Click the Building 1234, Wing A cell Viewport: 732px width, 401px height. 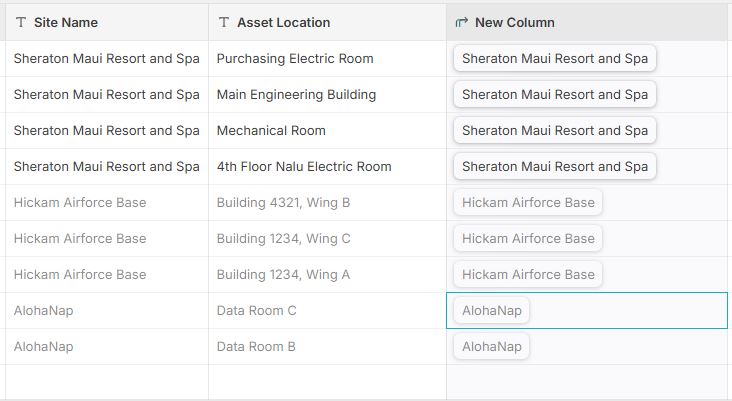click(327, 274)
